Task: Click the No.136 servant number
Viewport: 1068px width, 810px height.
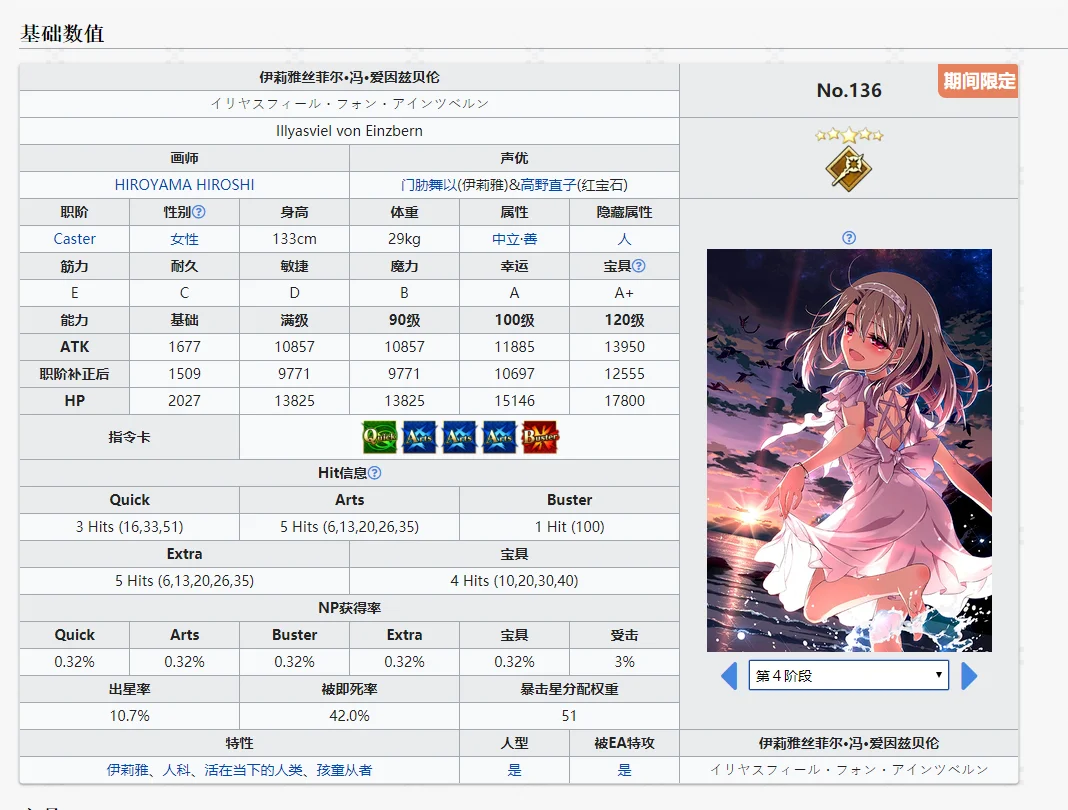Action: tap(849, 90)
